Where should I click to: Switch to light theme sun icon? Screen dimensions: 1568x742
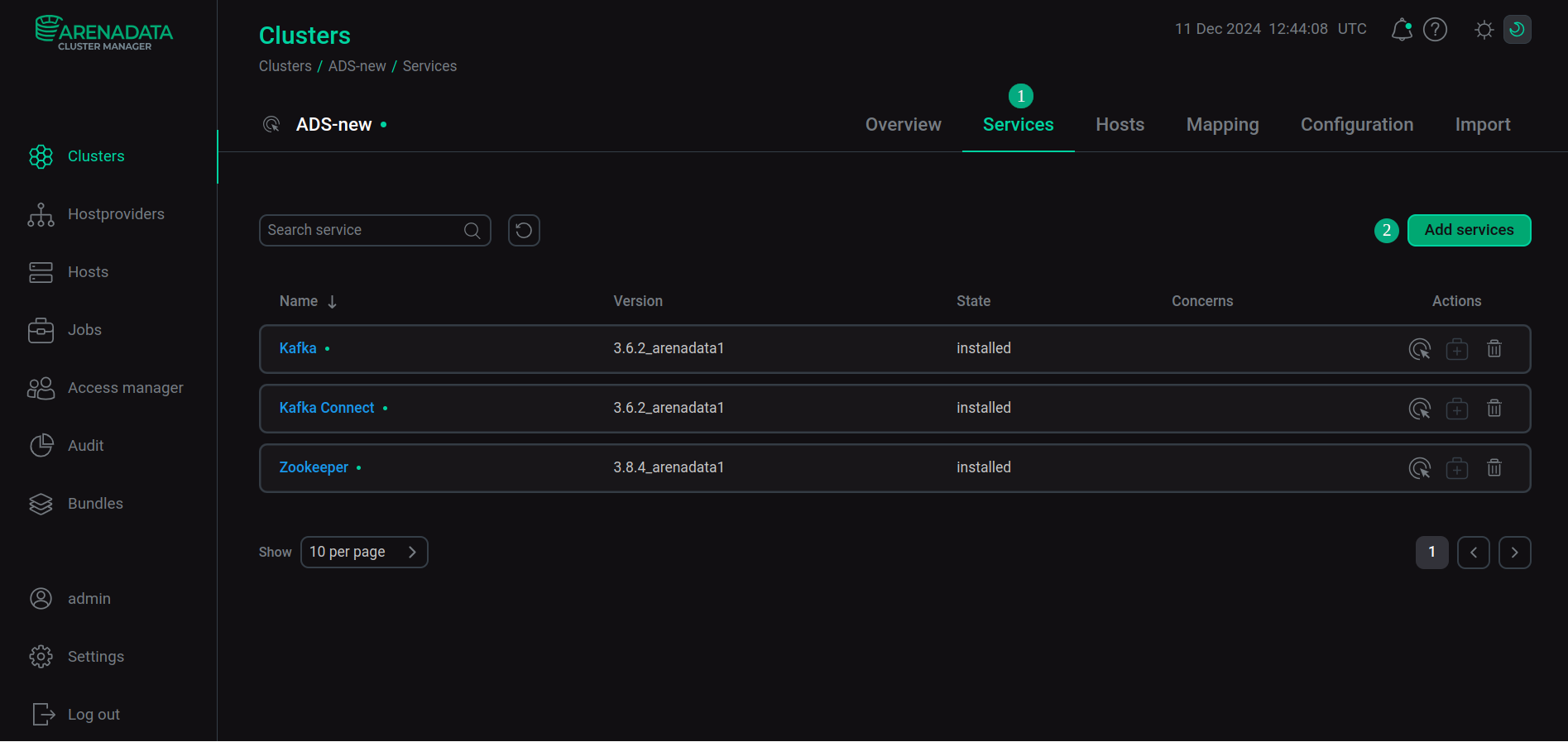pyautogui.click(x=1484, y=30)
